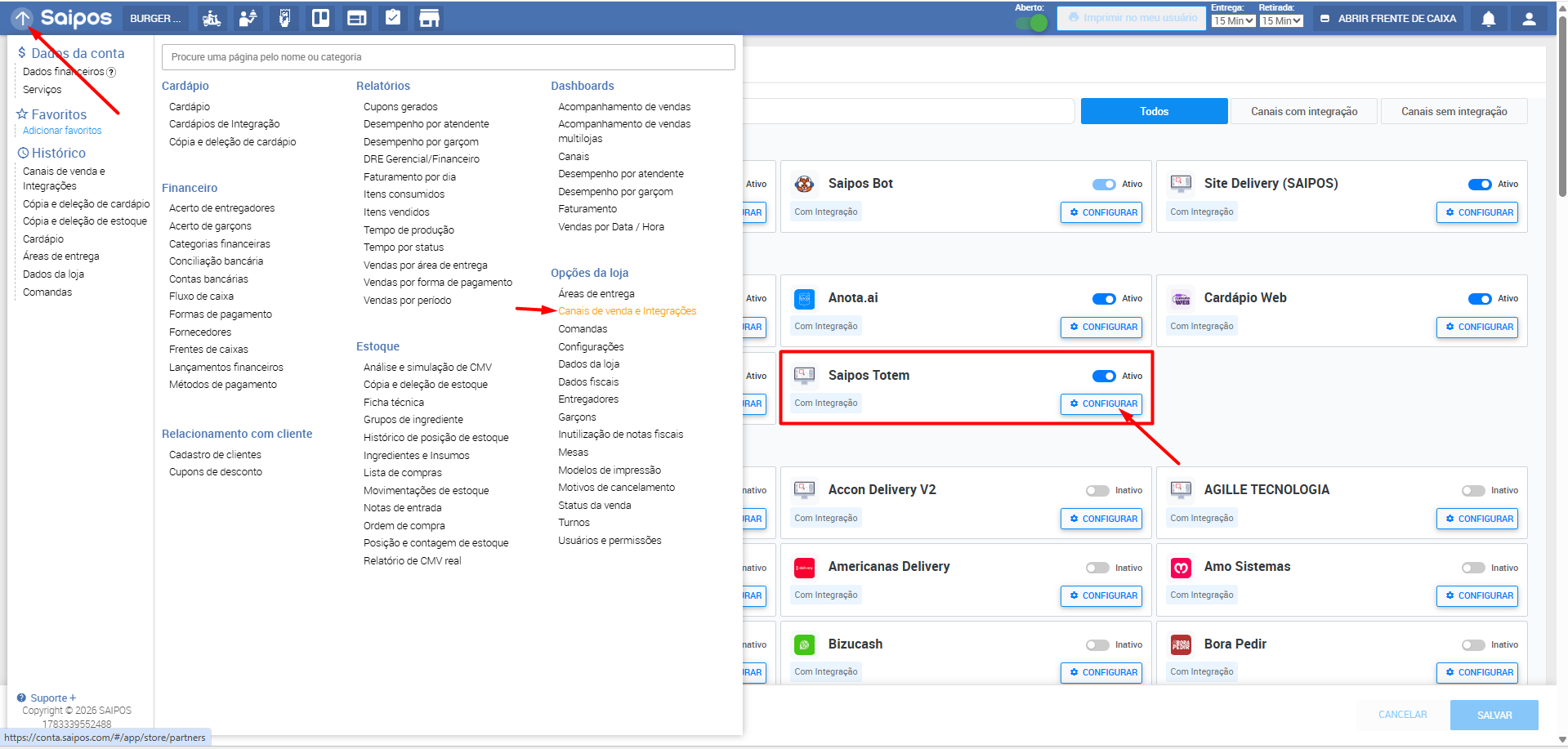Click the Saipos Bot channel logo
Viewport: 1568px width, 749px height.
point(804,184)
